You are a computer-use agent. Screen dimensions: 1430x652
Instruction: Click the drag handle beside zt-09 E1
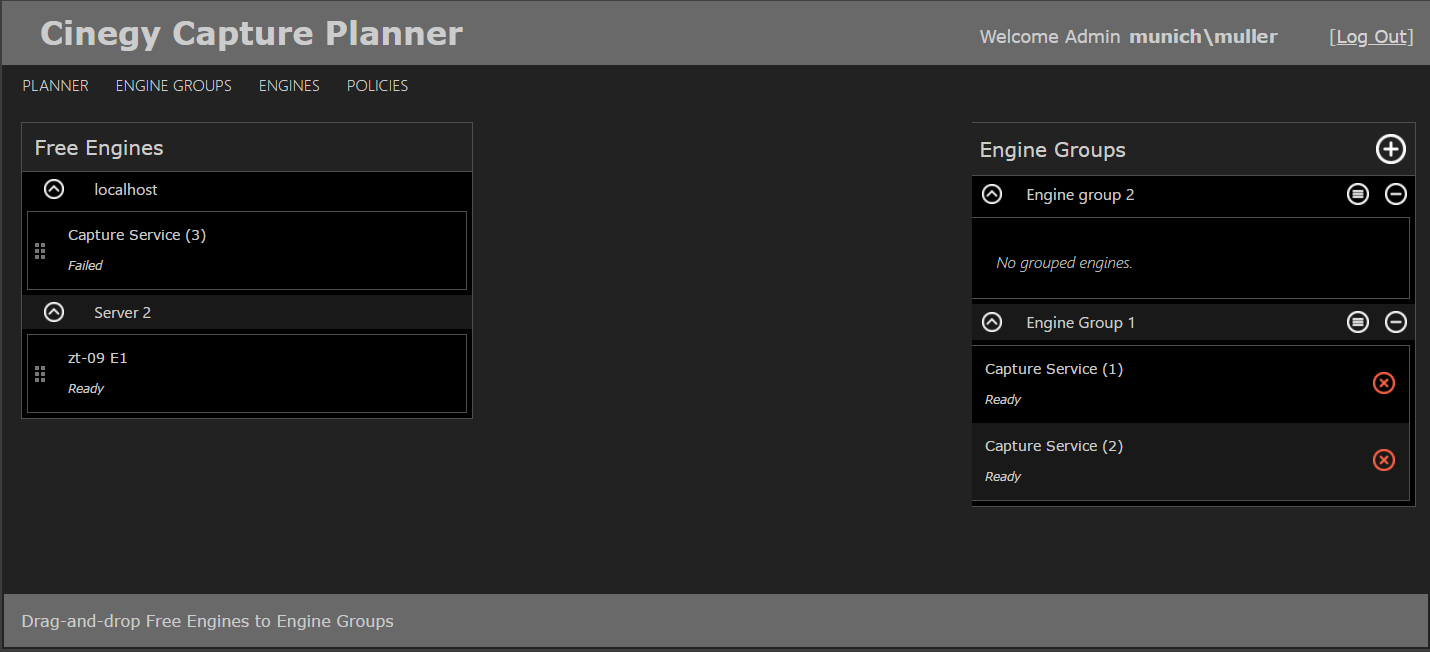click(40, 373)
